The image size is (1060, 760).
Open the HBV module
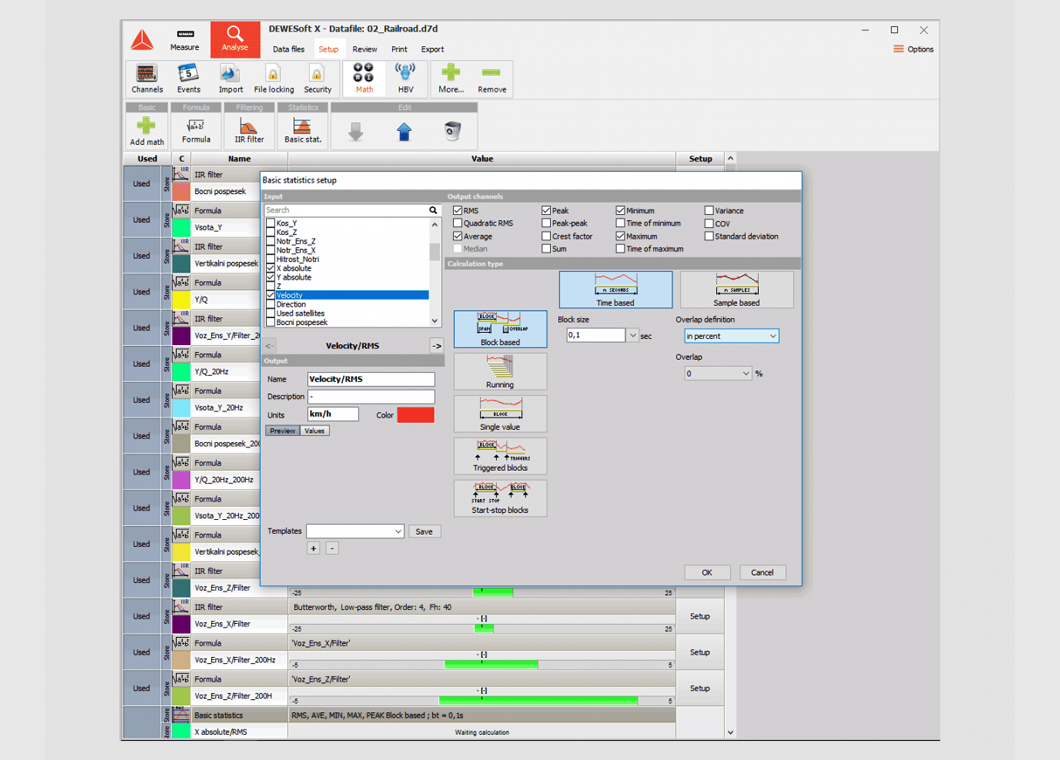[x=406, y=78]
